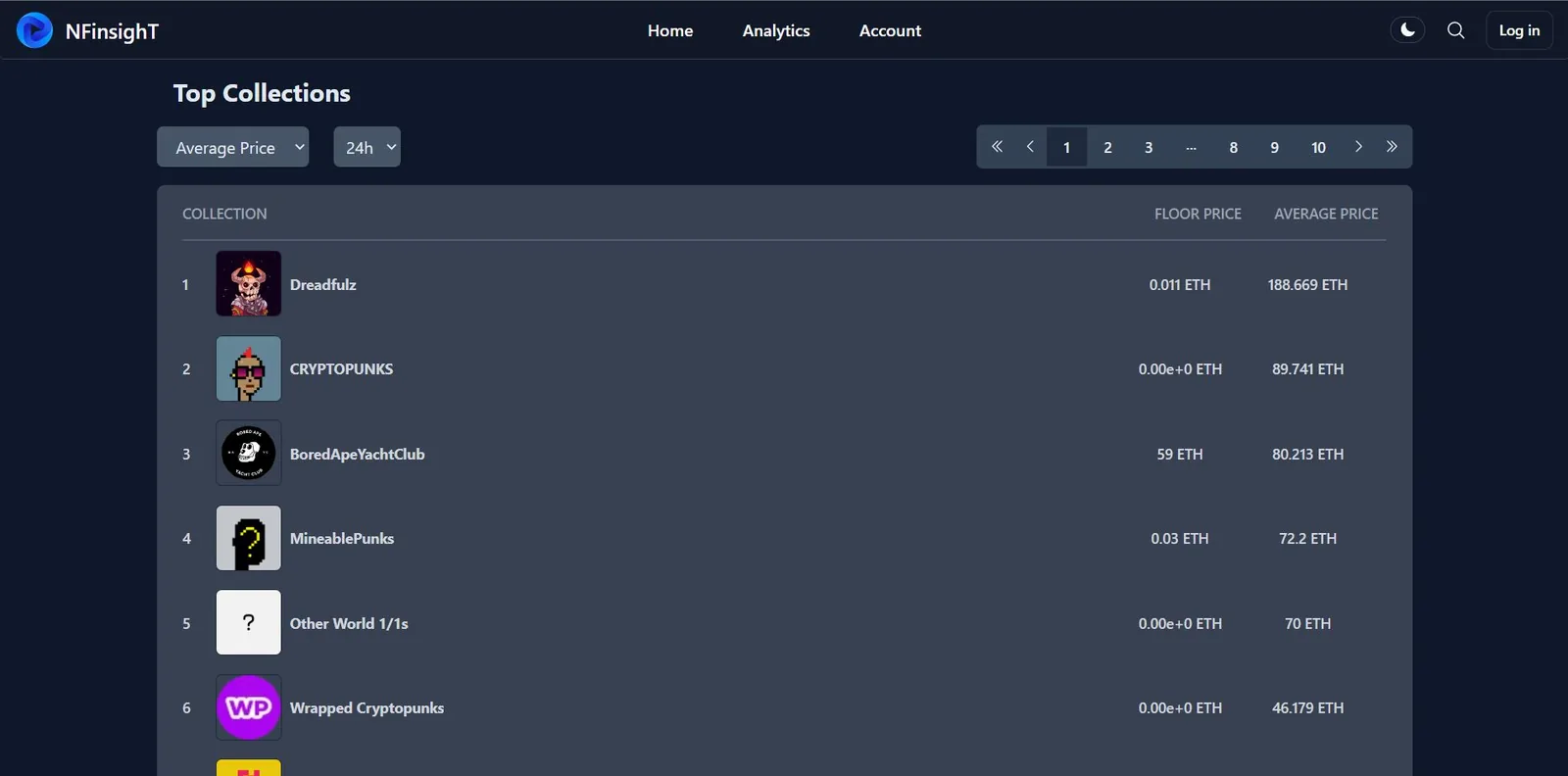1568x776 pixels.
Task: Select pagination page 8
Action: click(1233, 147)
